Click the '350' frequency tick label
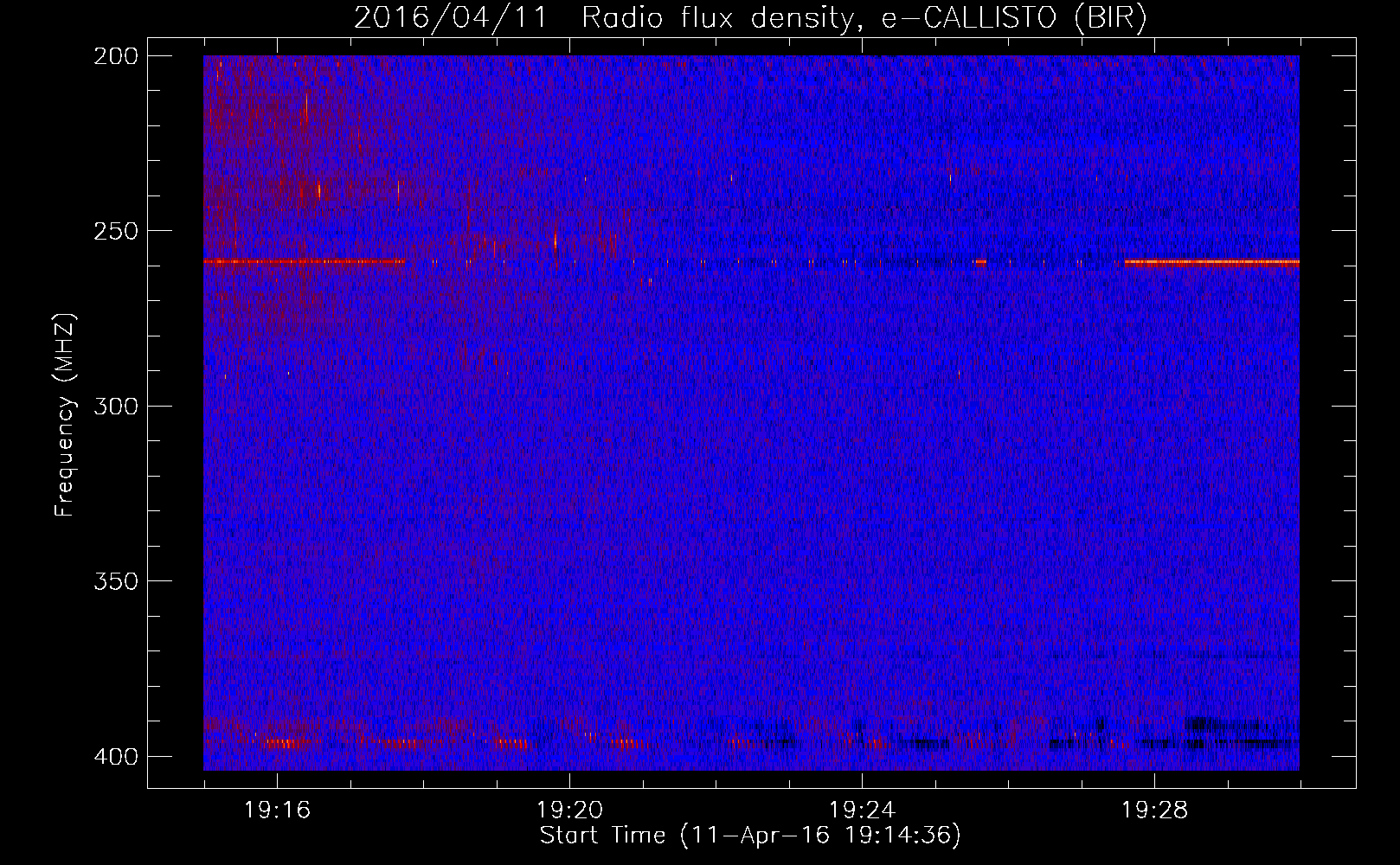Viewport: 1400px width, 865px height. coord(115,581)
